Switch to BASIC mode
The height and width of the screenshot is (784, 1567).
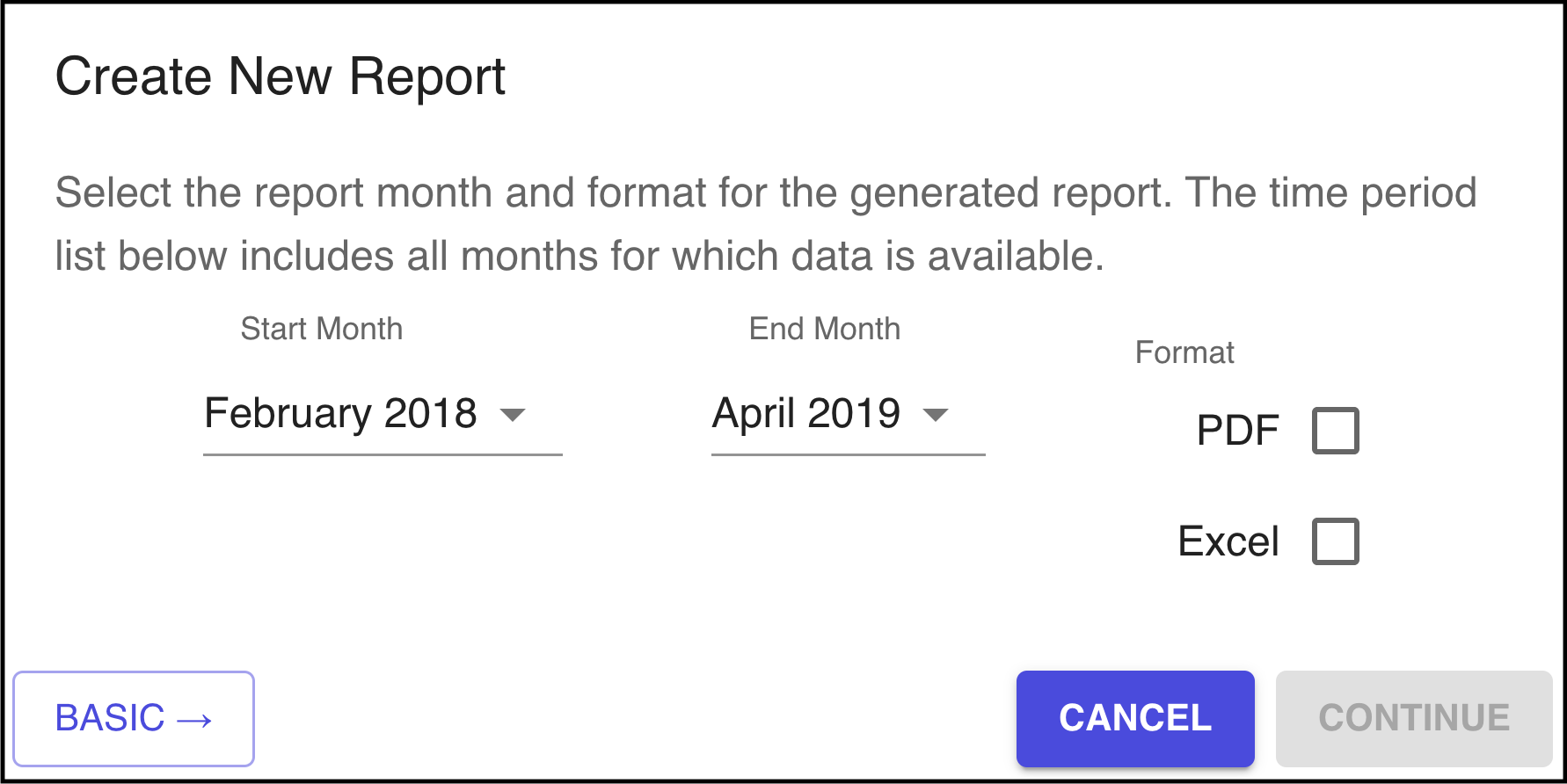tap(111, 718)
